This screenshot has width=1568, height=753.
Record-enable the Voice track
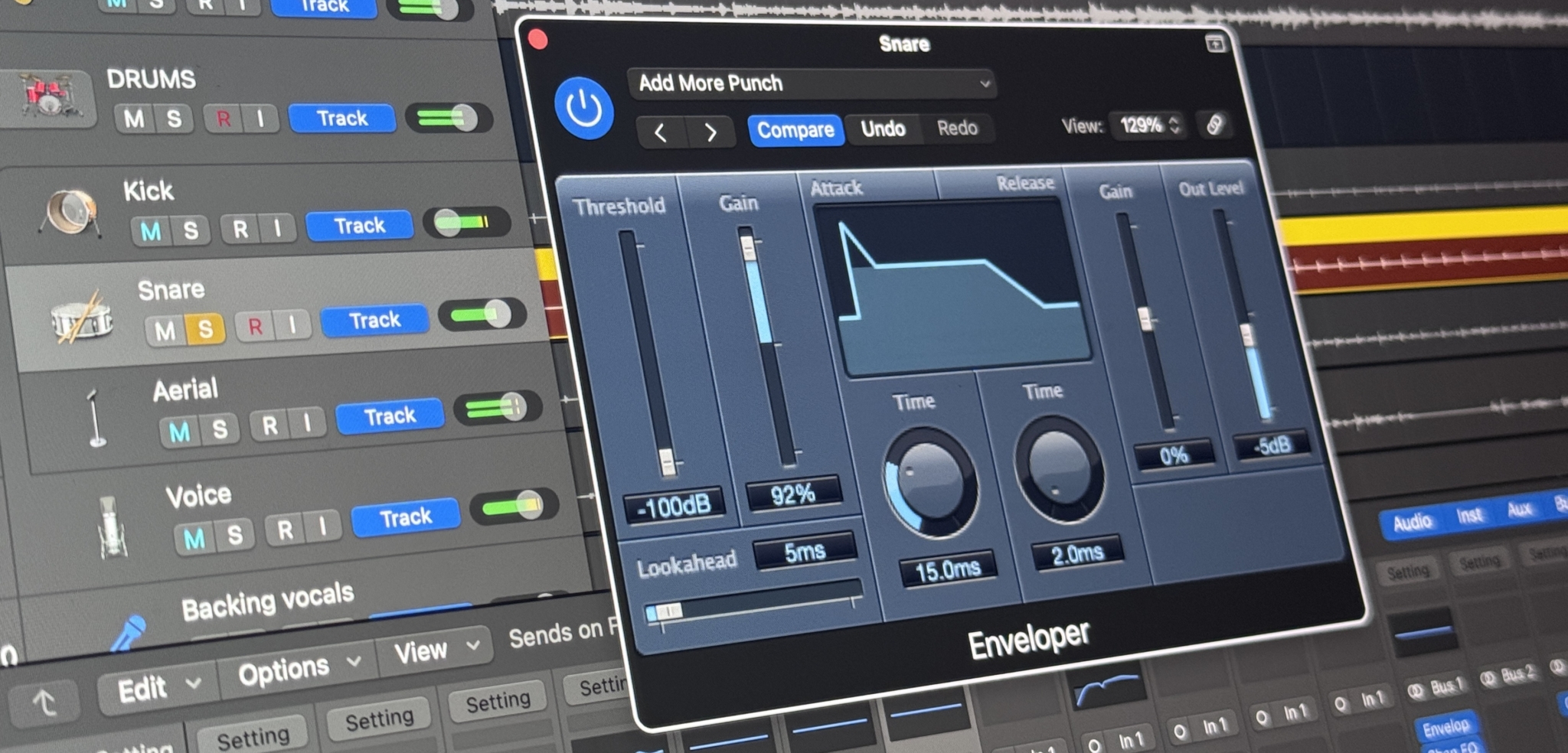(285, 530)
